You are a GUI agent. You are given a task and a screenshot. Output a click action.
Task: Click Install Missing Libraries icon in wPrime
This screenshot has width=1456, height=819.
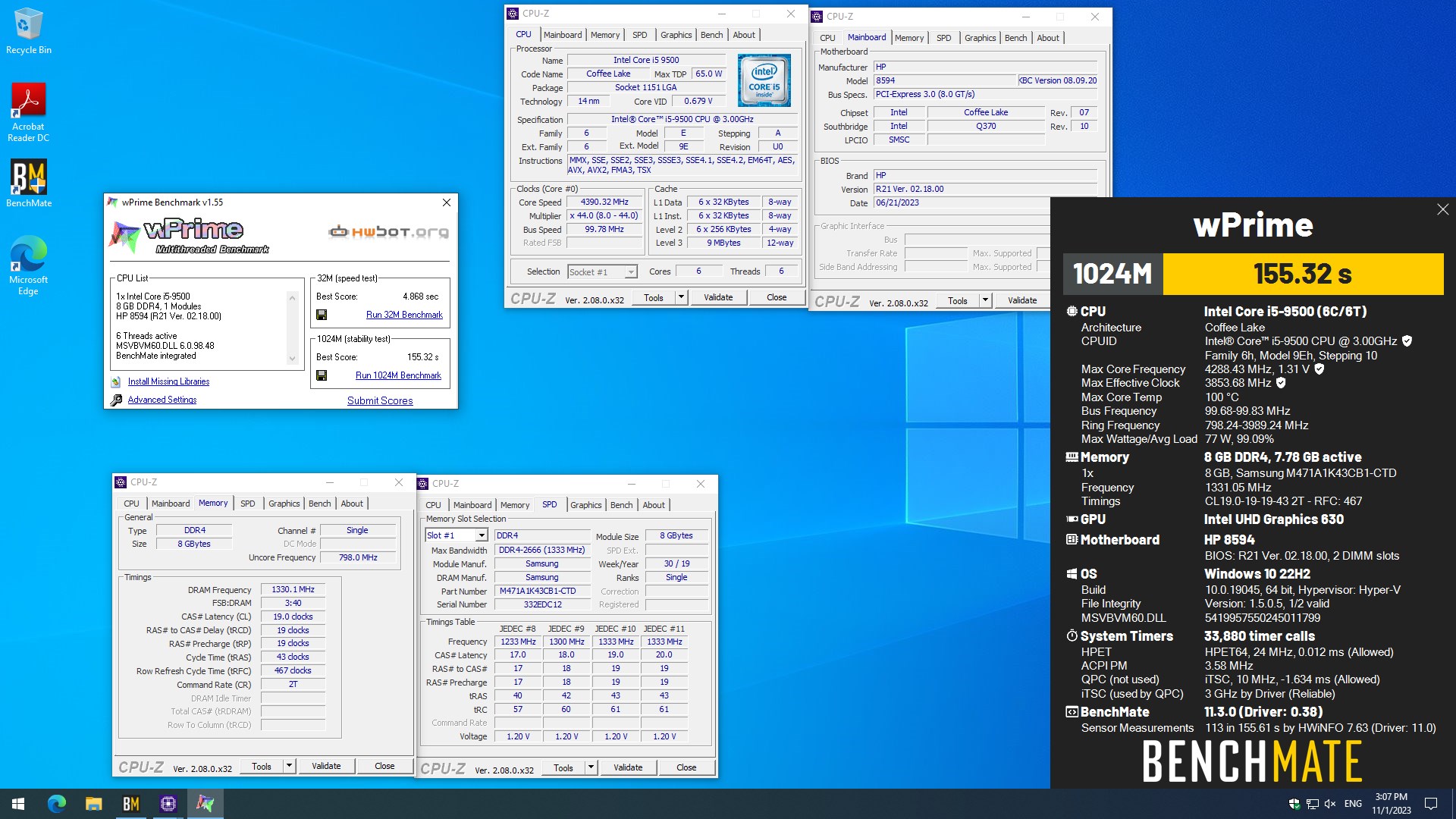click(116, 382)
